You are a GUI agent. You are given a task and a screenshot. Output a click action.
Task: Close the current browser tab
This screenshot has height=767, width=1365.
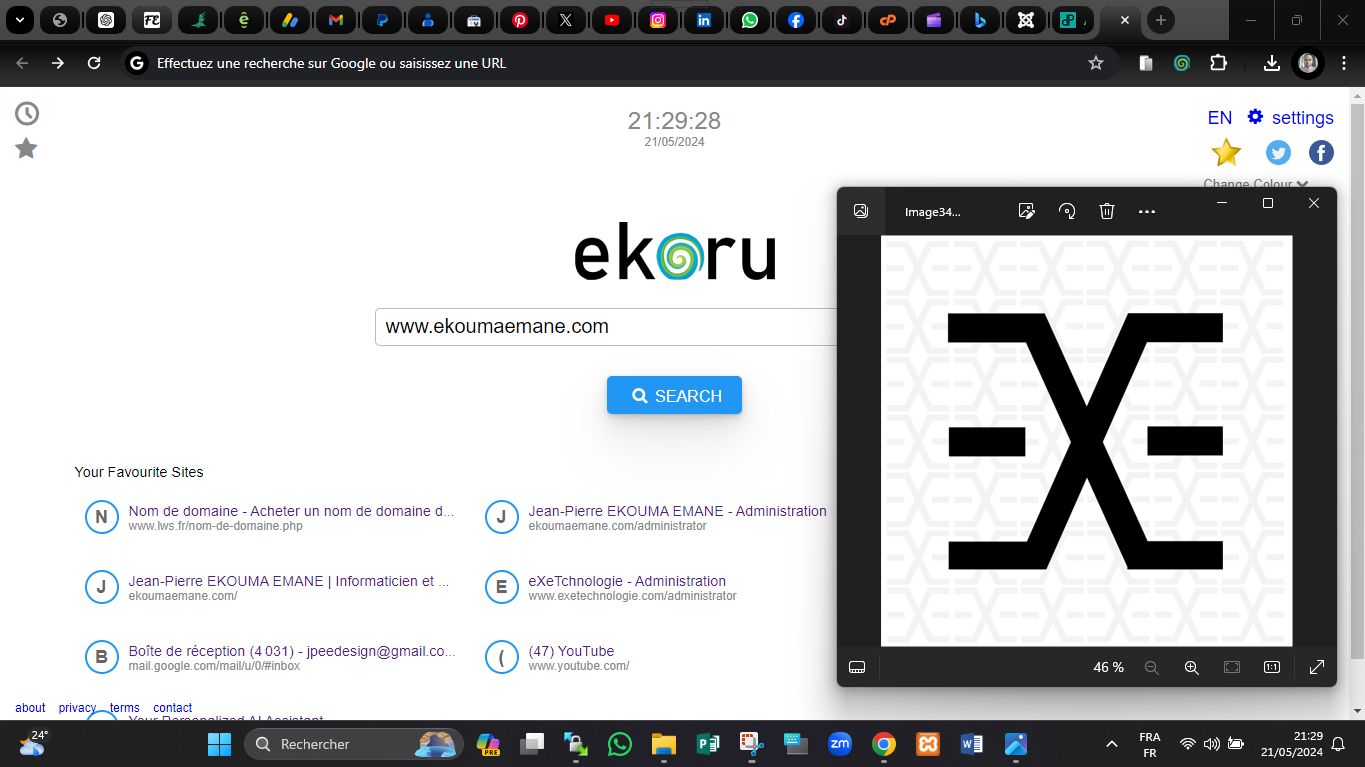coord(1125,20)
